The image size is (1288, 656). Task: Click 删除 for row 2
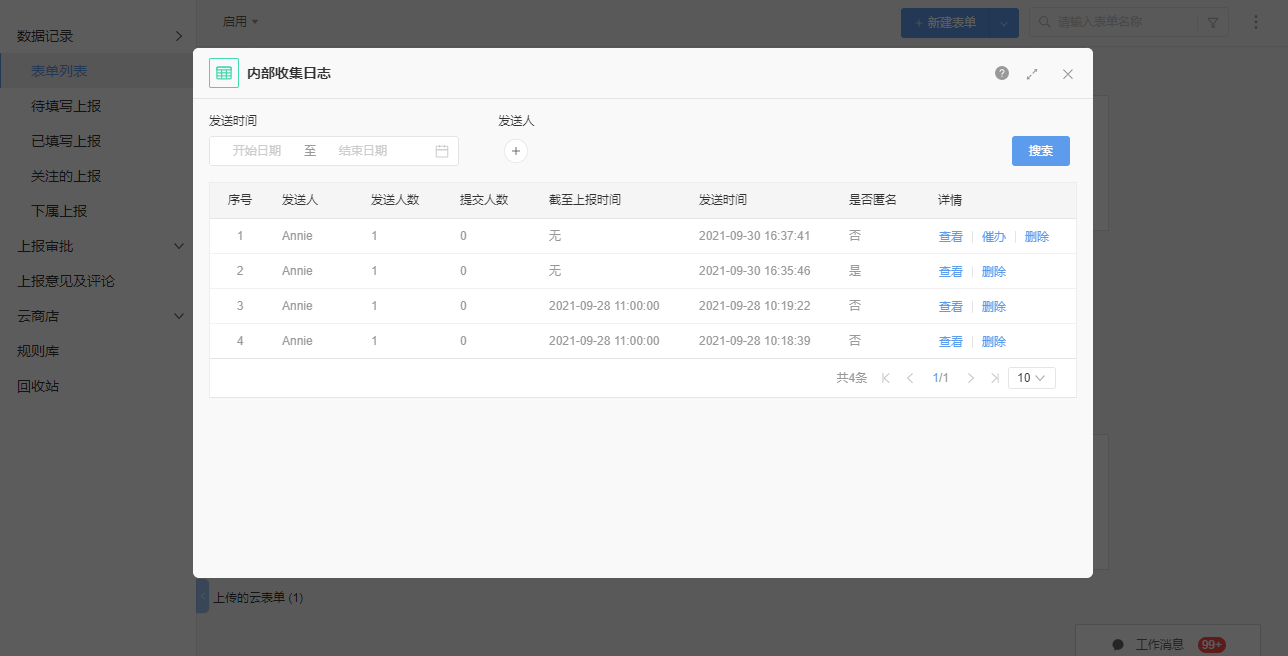click(x=993, y=272)
